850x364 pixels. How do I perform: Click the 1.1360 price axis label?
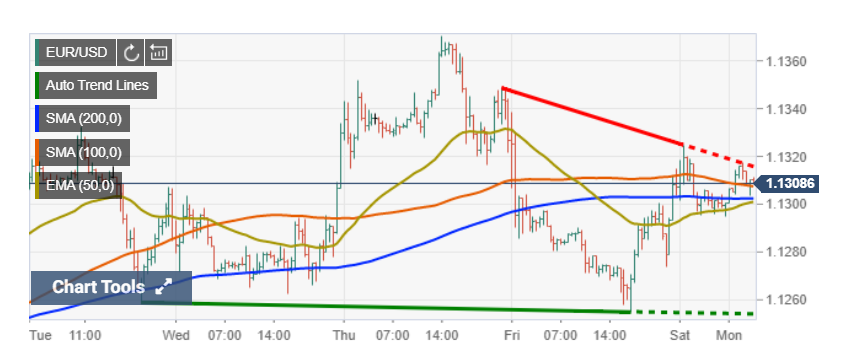787,61
